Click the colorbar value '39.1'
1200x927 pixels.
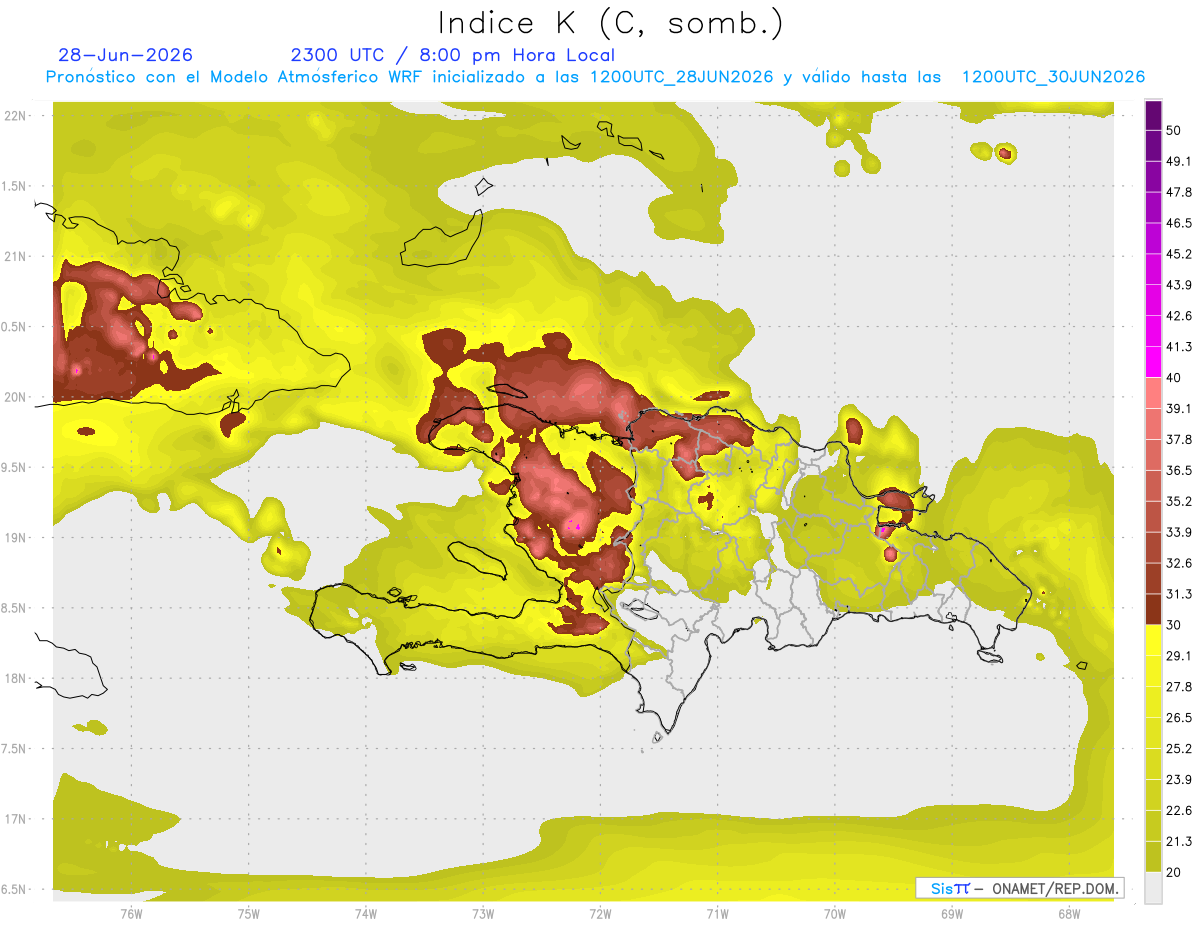(1179, 408)
